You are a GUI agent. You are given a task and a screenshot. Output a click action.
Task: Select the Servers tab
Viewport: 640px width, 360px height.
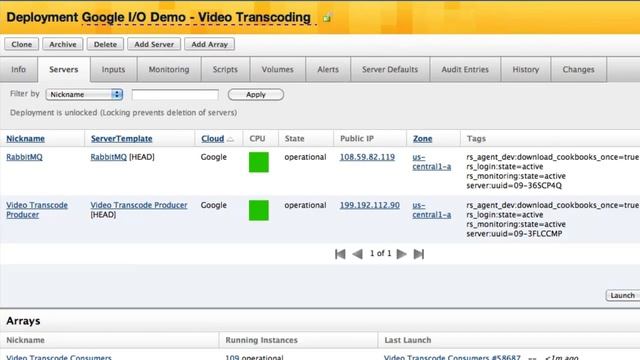coord(64,69)
